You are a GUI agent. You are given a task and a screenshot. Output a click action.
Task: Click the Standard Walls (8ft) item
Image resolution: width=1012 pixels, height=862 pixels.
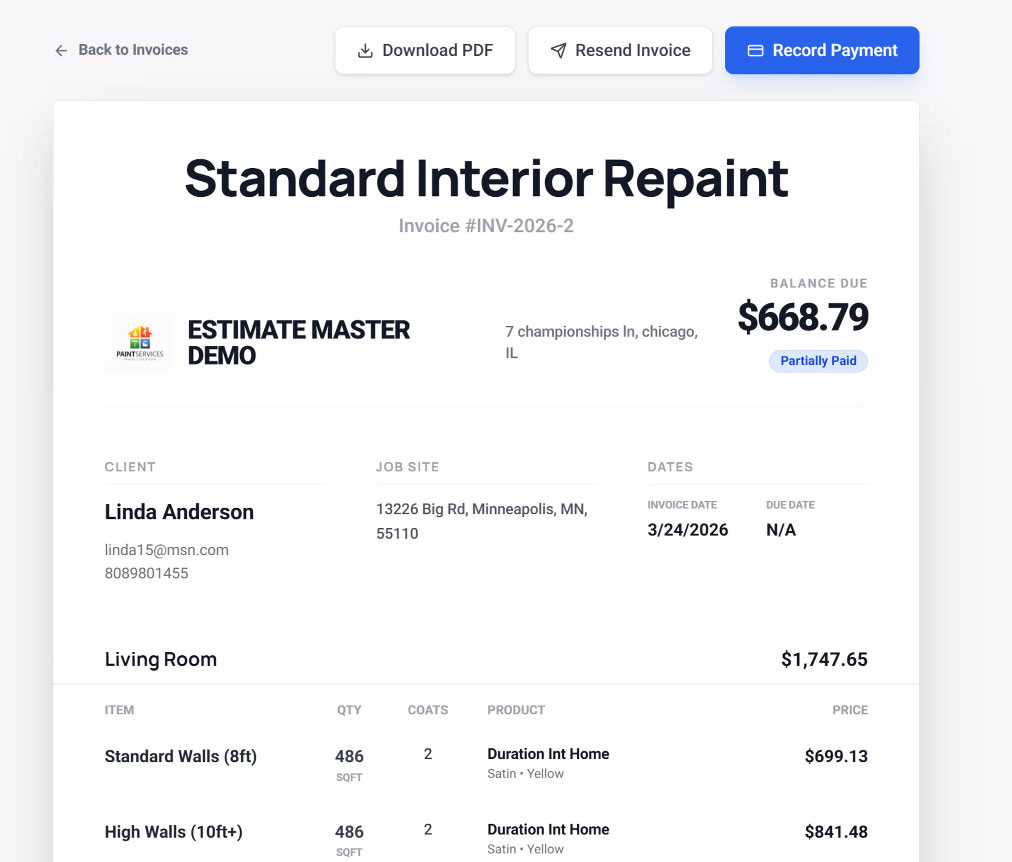(x=181, y=756)
